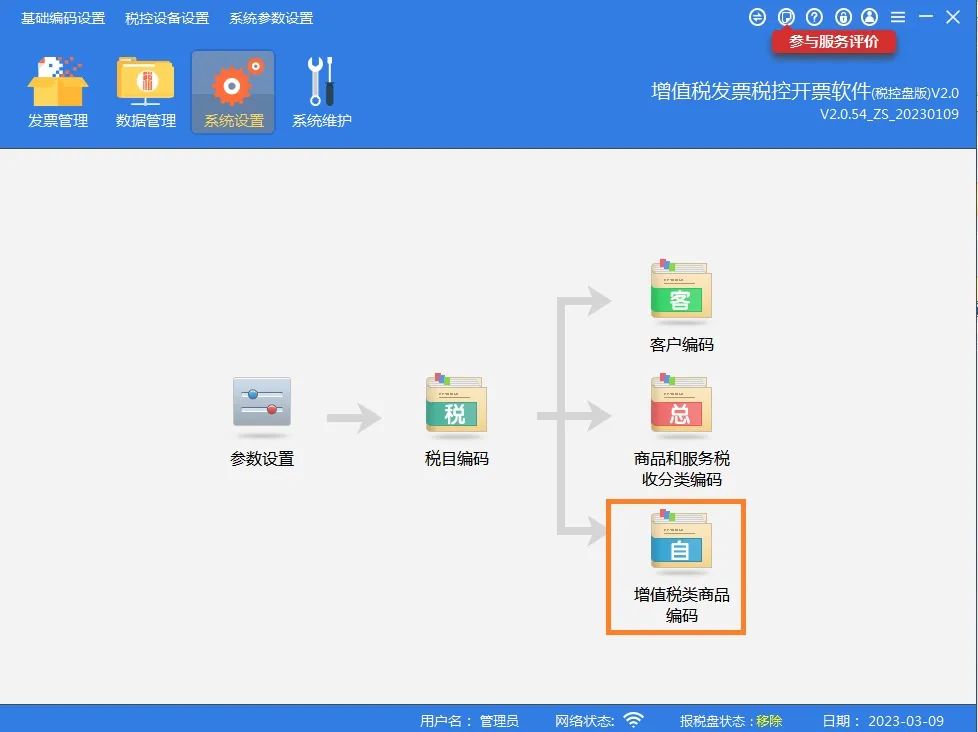This screenshot has height=732, width=978.
Task: Click the help question mark icon
Action: [814, 17]
